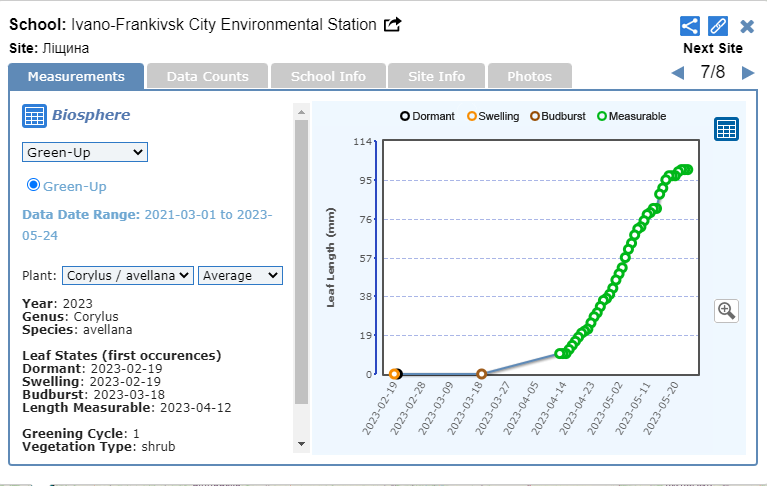
Task: Switch to the Data Counts tab
Action: [x=207, y=76]
